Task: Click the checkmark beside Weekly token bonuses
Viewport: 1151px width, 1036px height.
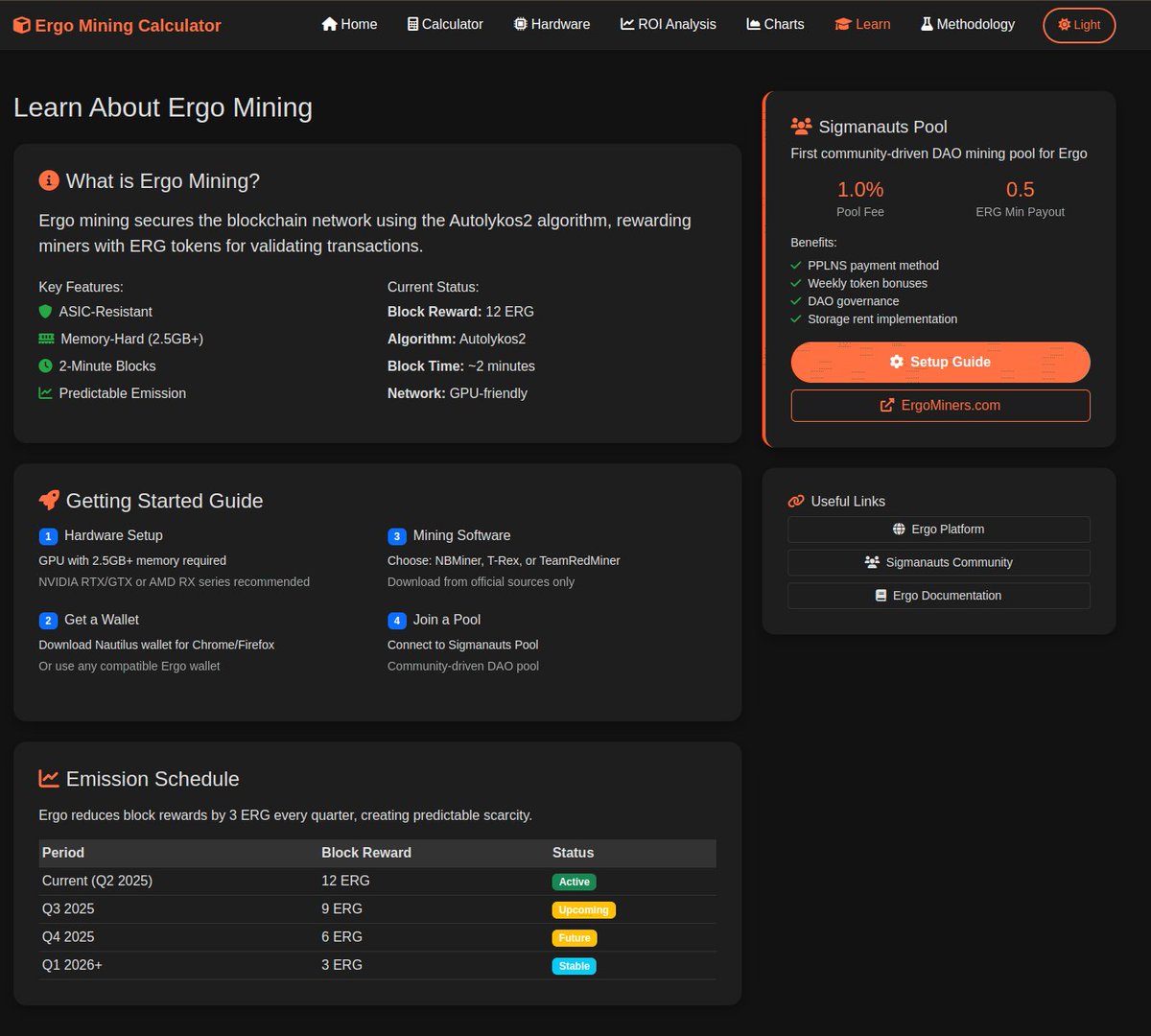Action: [796, 283]
